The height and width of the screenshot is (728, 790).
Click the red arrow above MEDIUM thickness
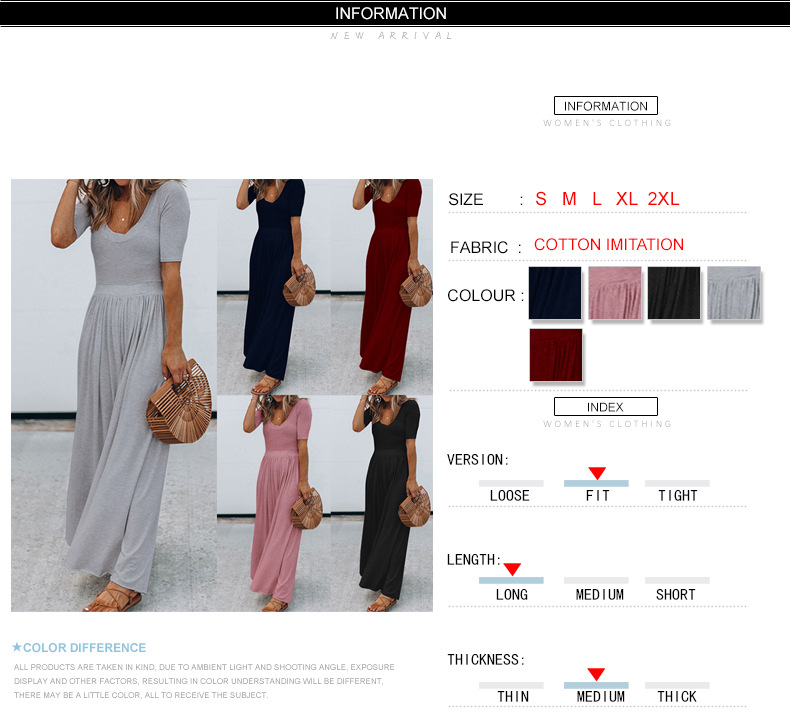[x=596, y=674]
